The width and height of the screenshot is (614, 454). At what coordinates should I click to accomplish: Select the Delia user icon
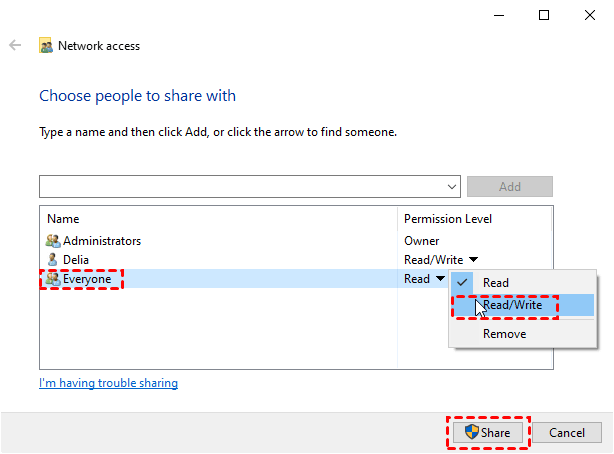tap(53, 260)
